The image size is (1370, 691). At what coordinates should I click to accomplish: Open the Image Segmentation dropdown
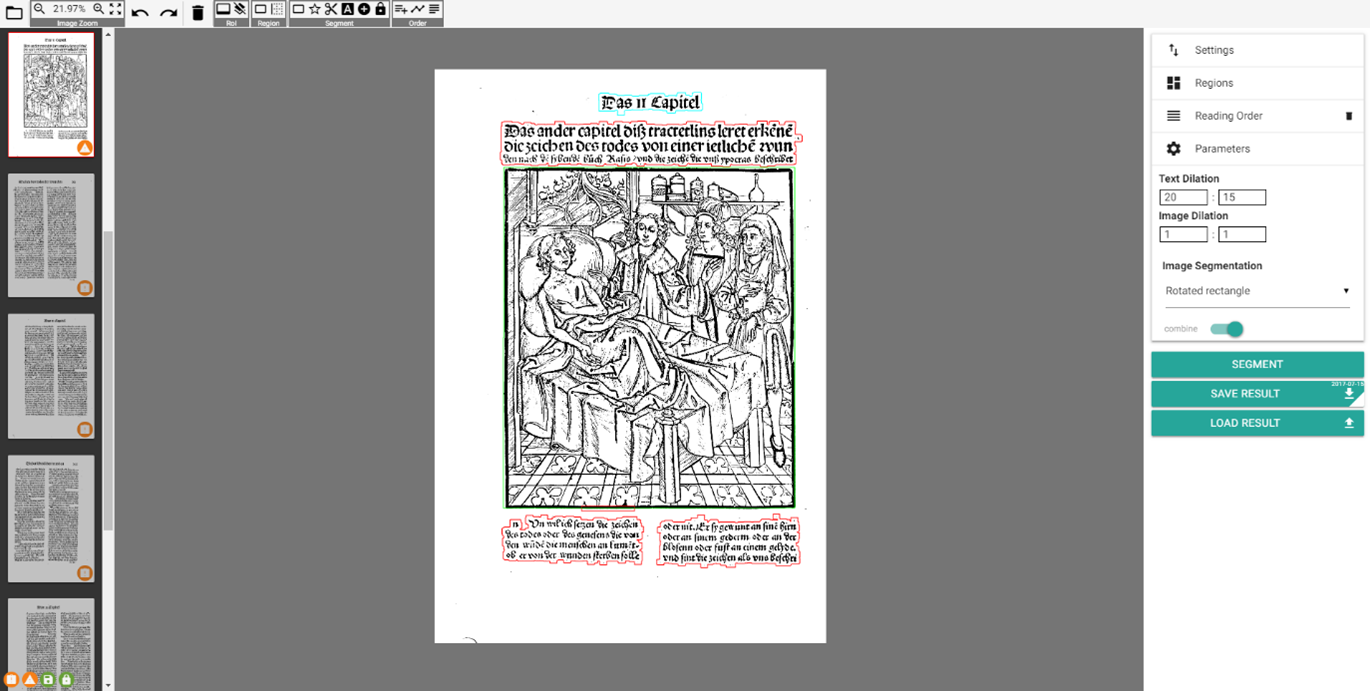tap(1257, 291)
